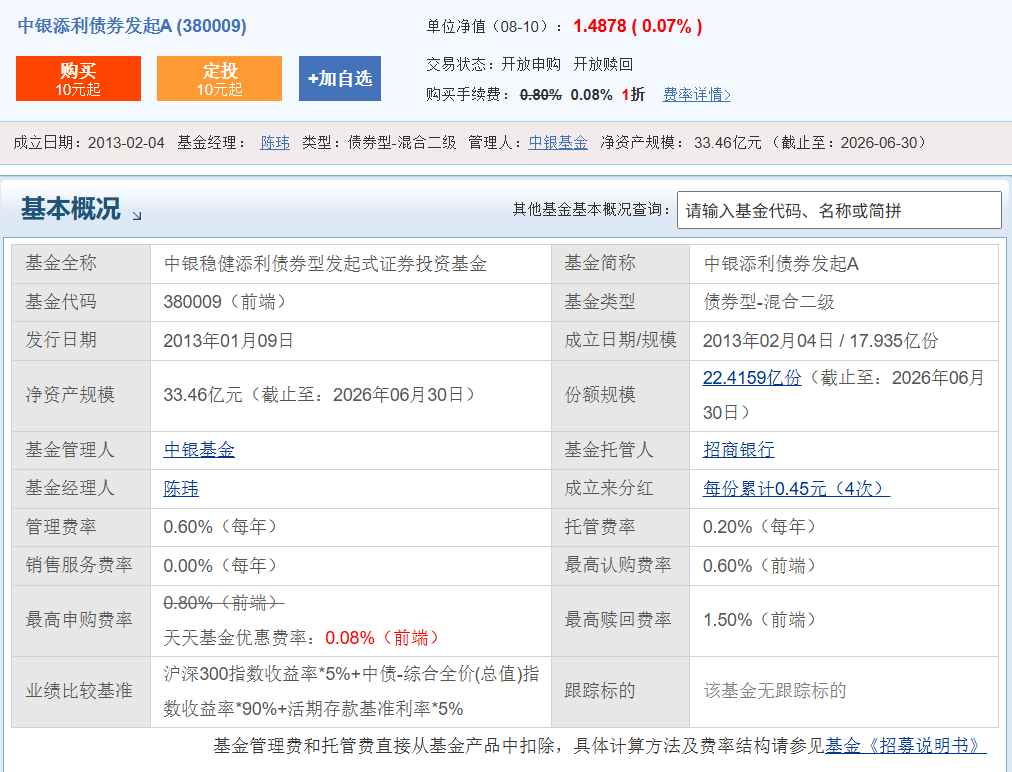
Task: Open 每份累计0.45元（4次） dividend link
Action: 796,489
